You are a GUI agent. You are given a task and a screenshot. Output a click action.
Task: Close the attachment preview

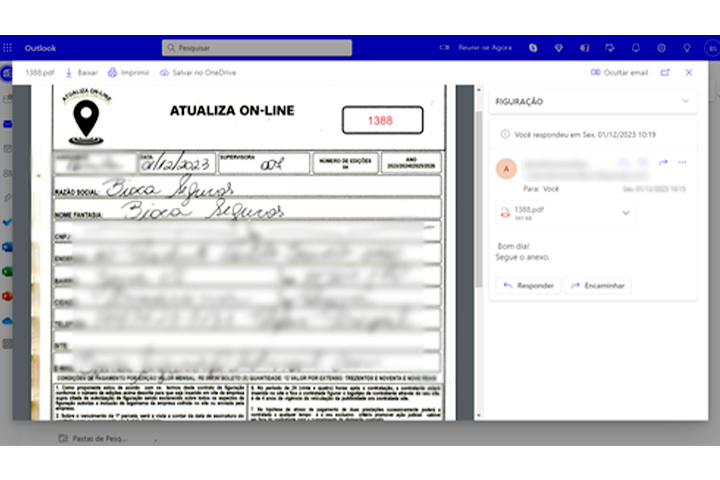[x=688, y=73]
